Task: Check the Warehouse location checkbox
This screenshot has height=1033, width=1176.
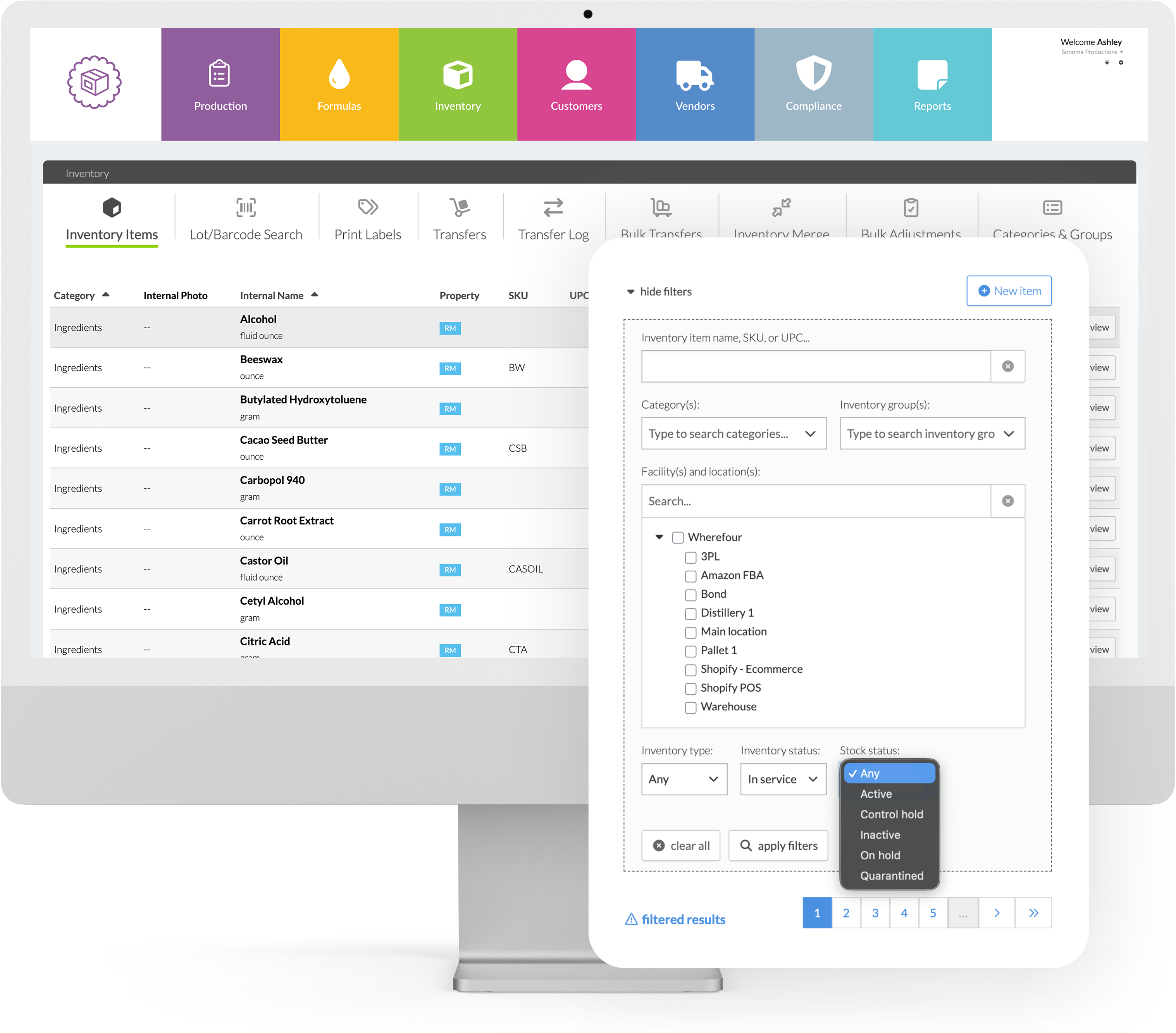Action: tap(690, 707)
